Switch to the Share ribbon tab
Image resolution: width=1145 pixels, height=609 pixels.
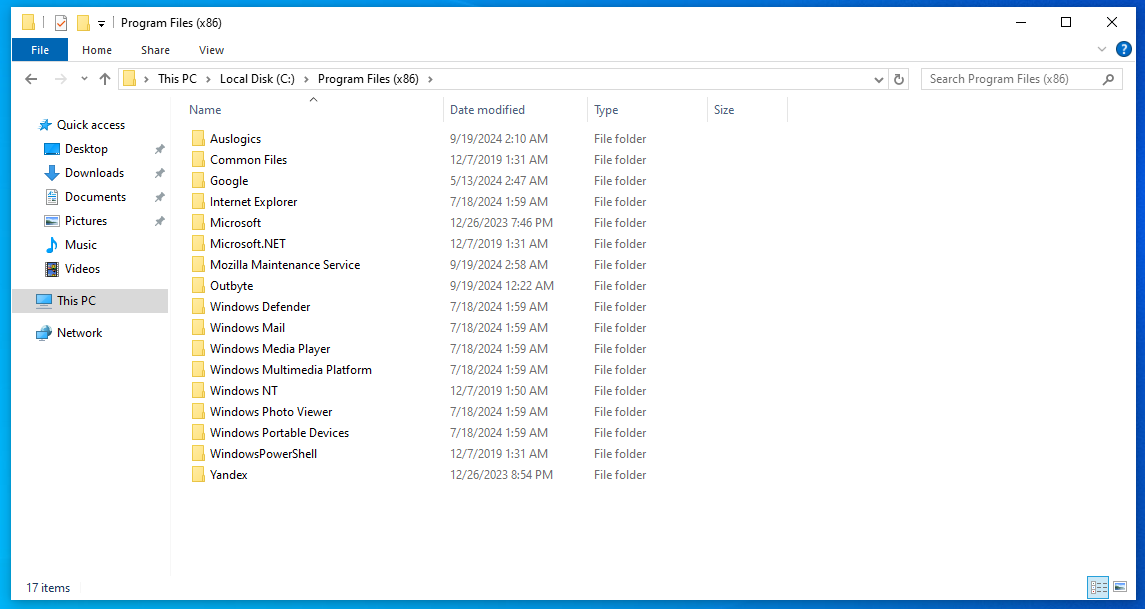tap(156, 50)
